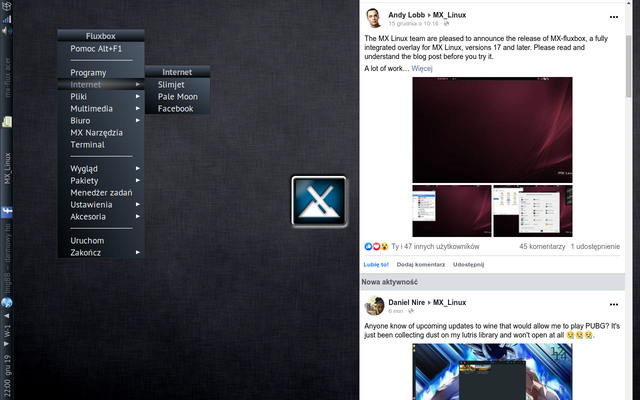The height and width of the screenshot is (400, 640).
Task: Open Menedżer zadań menu entry
Action: 101,192
